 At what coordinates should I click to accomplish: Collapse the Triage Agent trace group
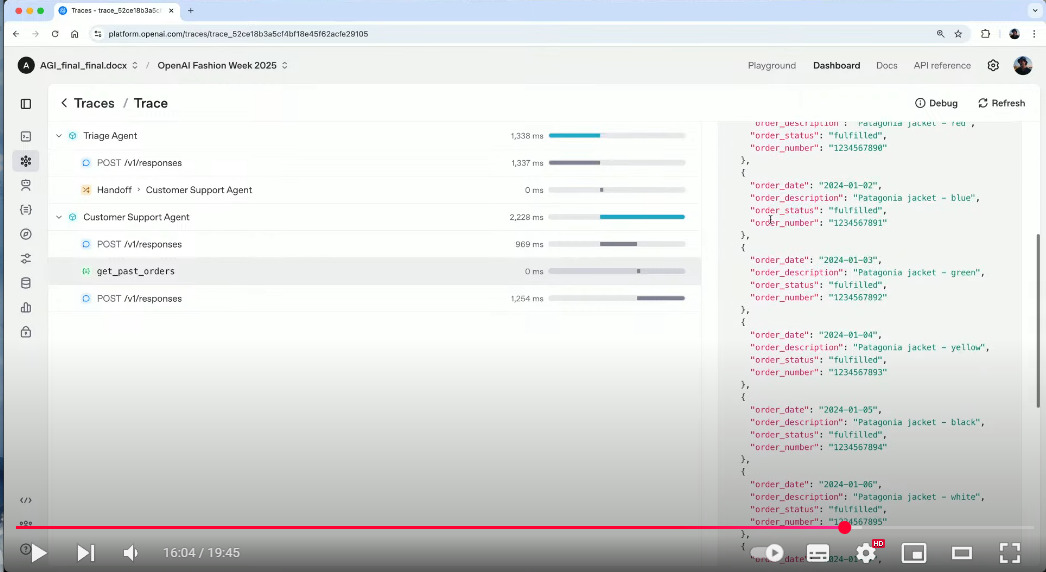coord(59,135)
